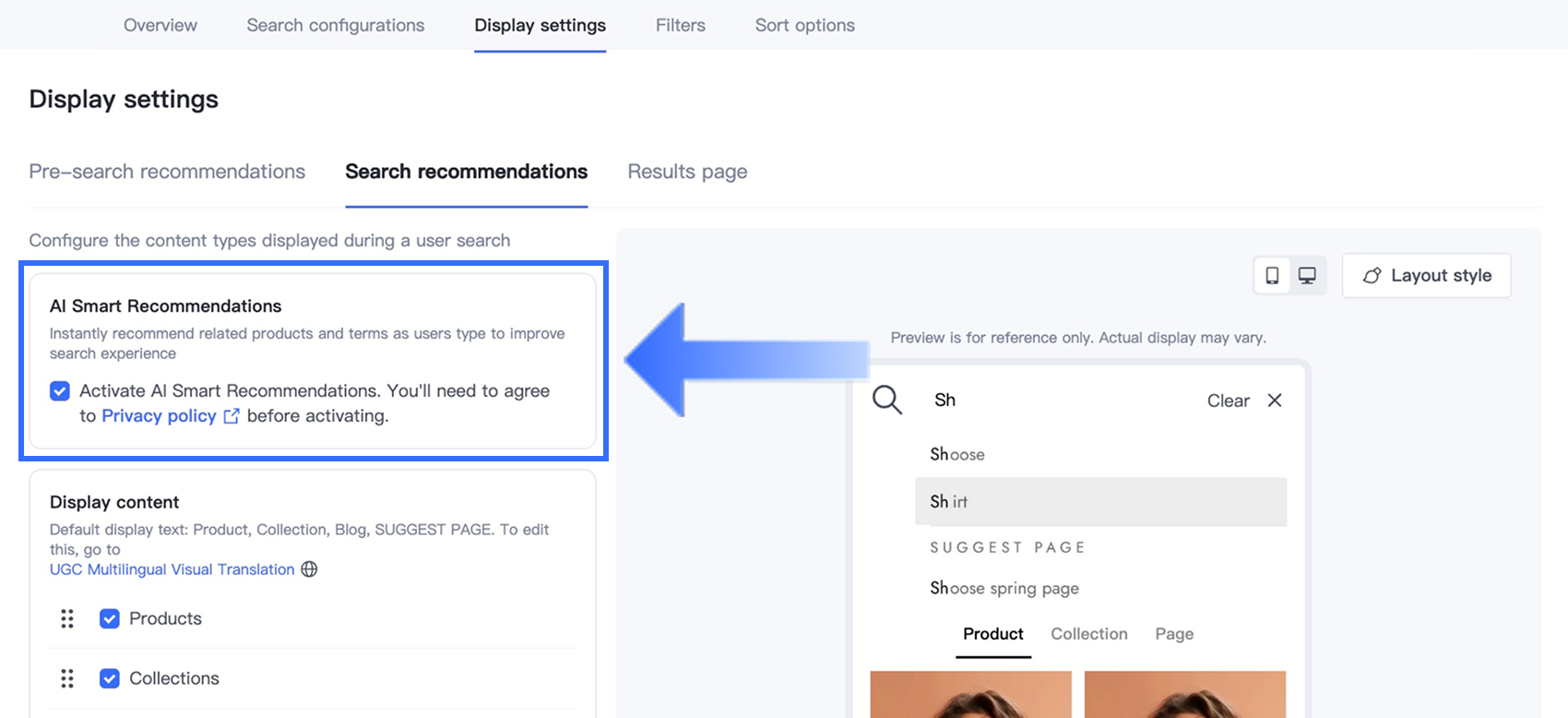The width and height of the screenshot is (1568, 718).
Task: Open the Privacy policy link
Action: [159, 416]
